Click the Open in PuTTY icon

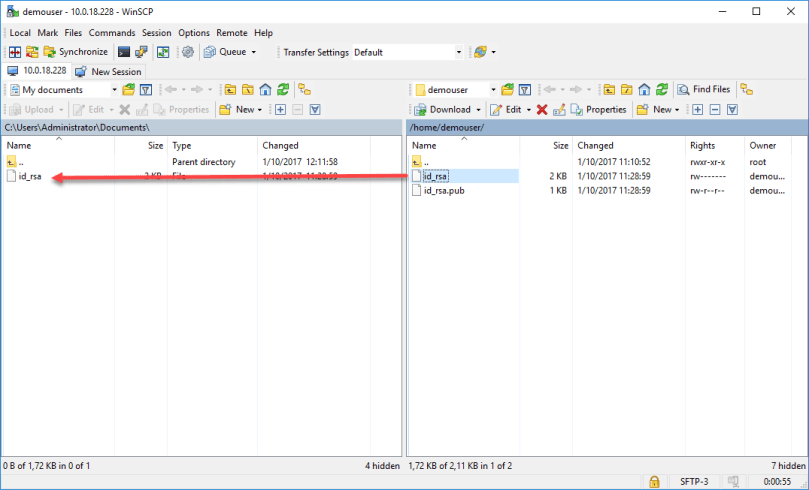pyautogui.click(x=141, y=52)
